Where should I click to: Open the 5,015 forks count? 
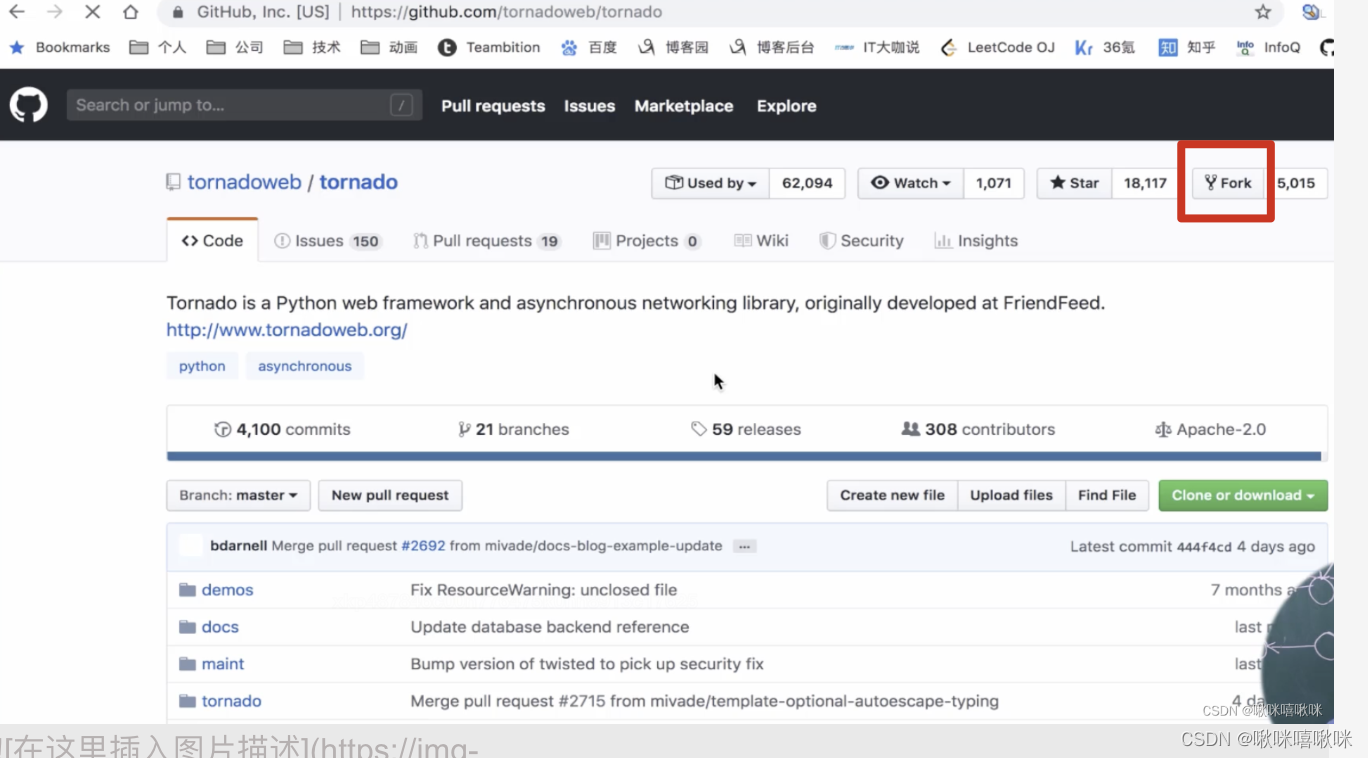1296,183
